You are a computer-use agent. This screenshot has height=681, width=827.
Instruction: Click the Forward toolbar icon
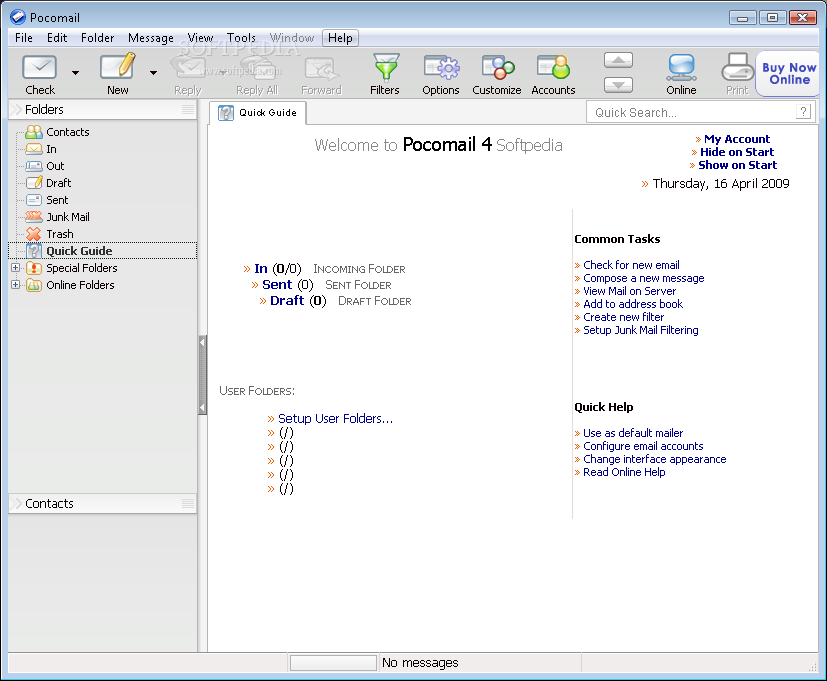click(321, 68)
